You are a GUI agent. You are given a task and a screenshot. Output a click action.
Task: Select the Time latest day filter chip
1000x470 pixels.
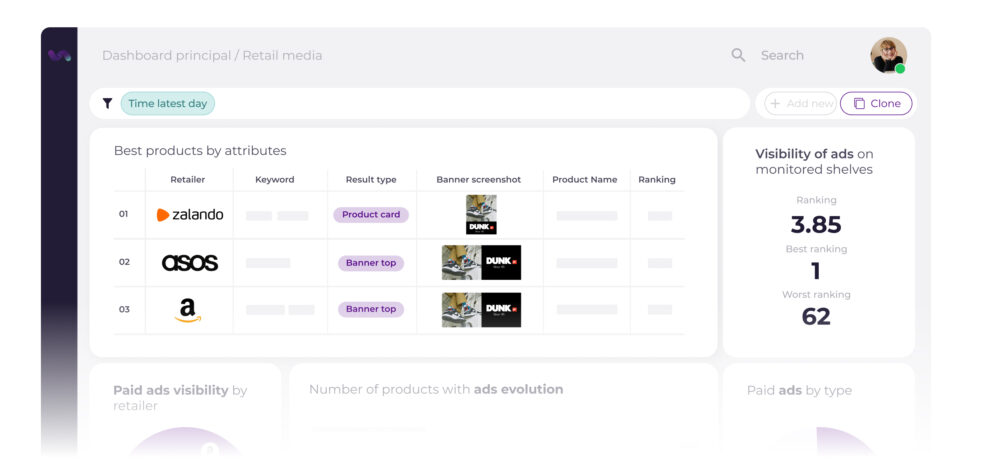click(x=168, y=103)
